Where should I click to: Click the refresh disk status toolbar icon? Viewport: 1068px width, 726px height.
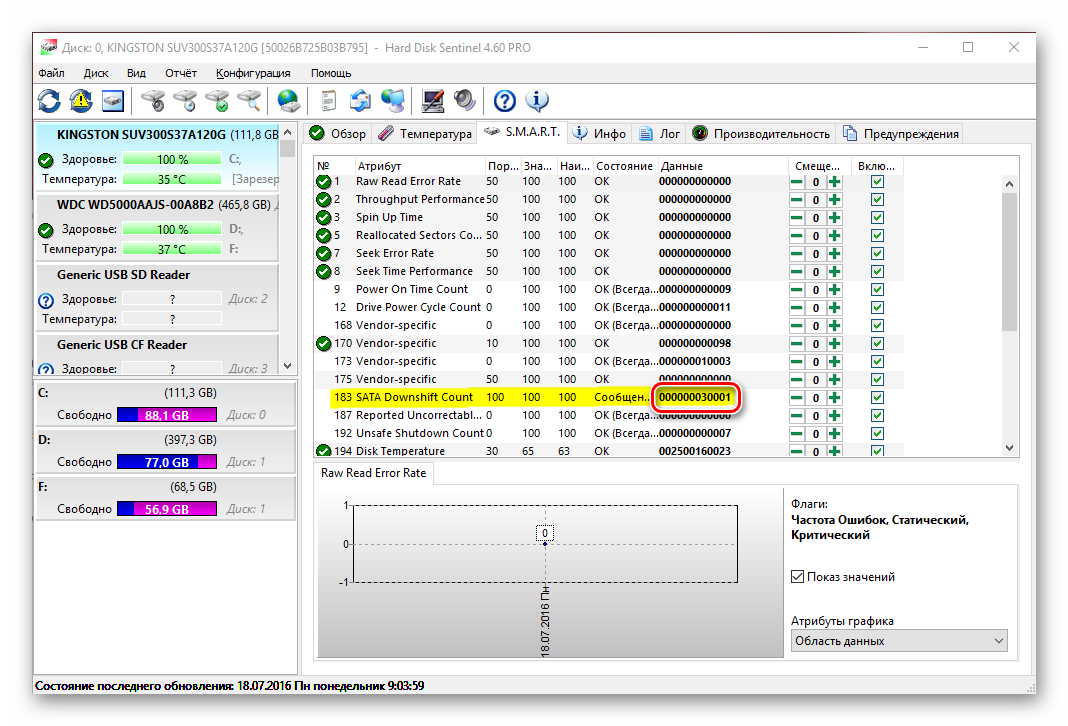[x=49, y=101]
